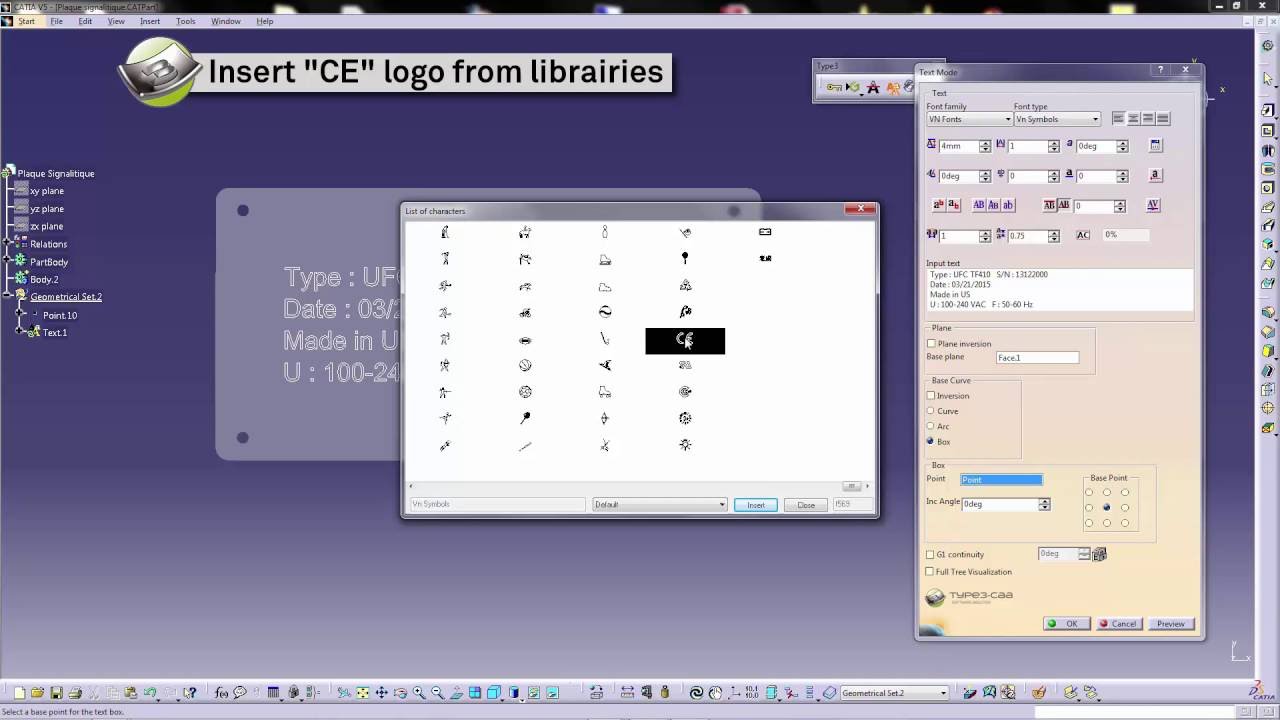Select Plaque Signalitique root tree node

click(56, 173)
